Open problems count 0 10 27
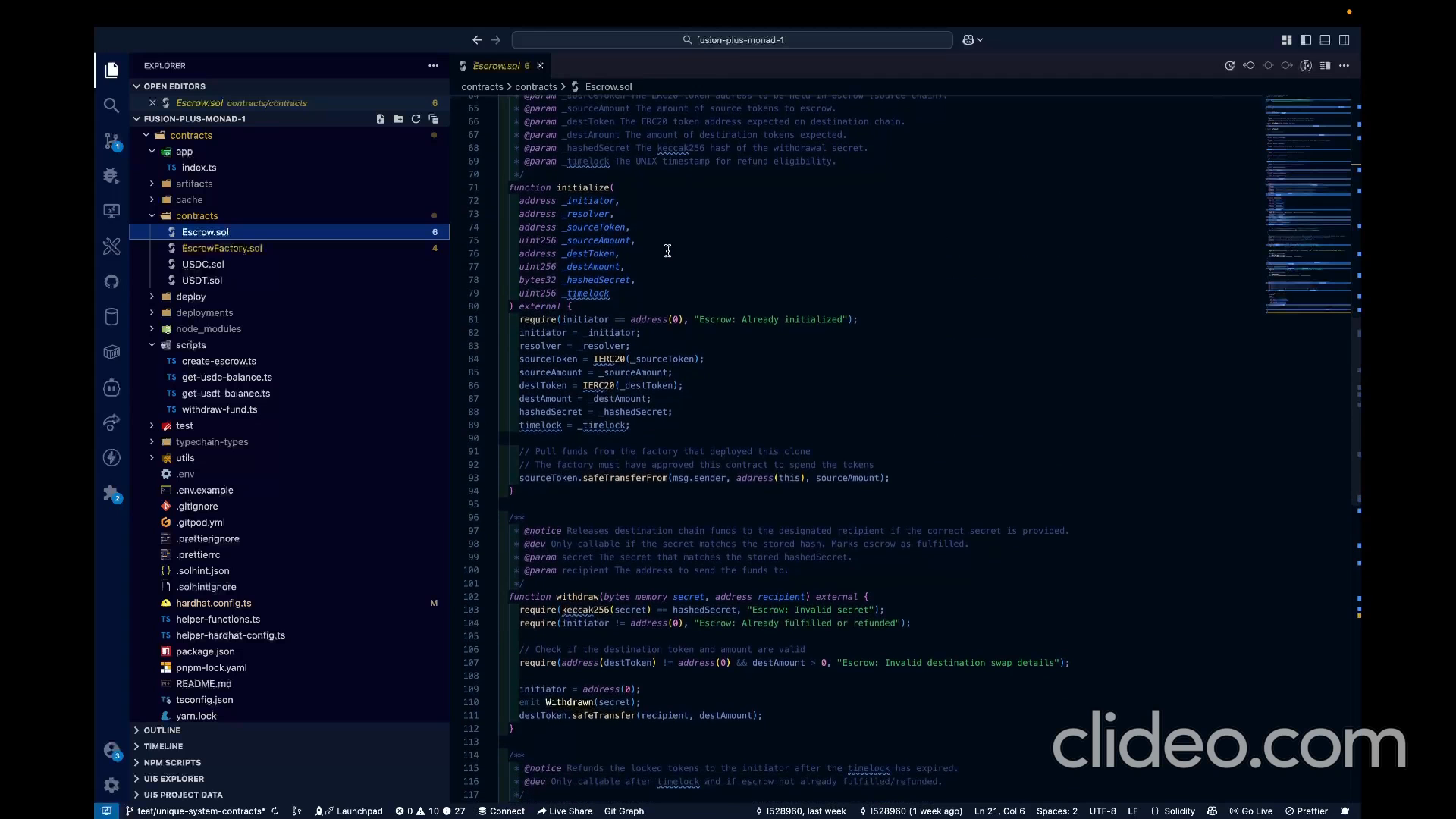 [x=430, y=811]
